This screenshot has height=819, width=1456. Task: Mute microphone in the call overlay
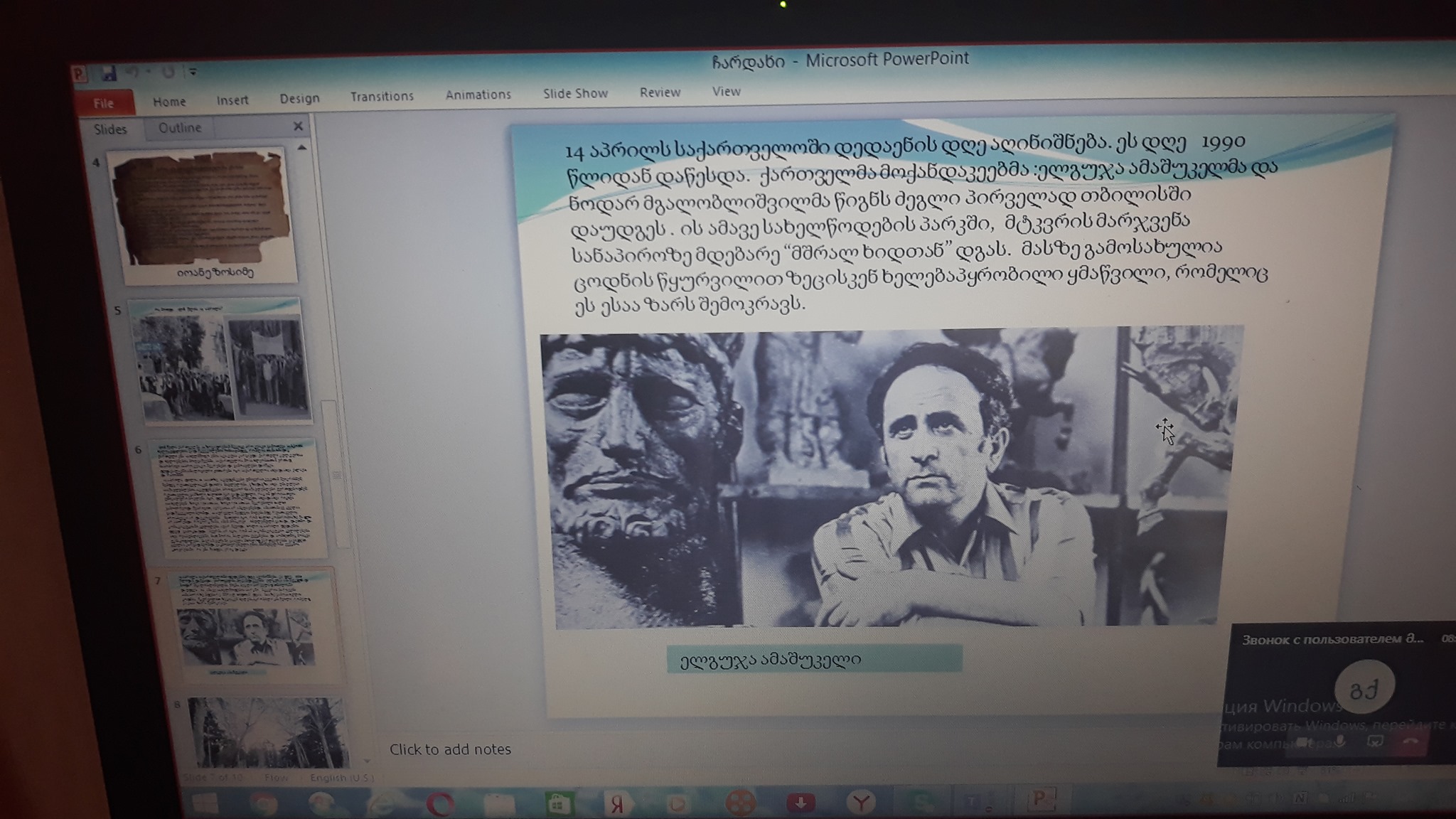[1339, 742]
